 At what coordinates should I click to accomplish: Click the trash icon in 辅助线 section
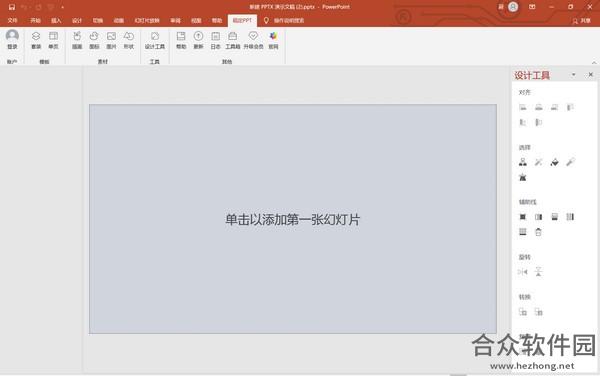538,232
